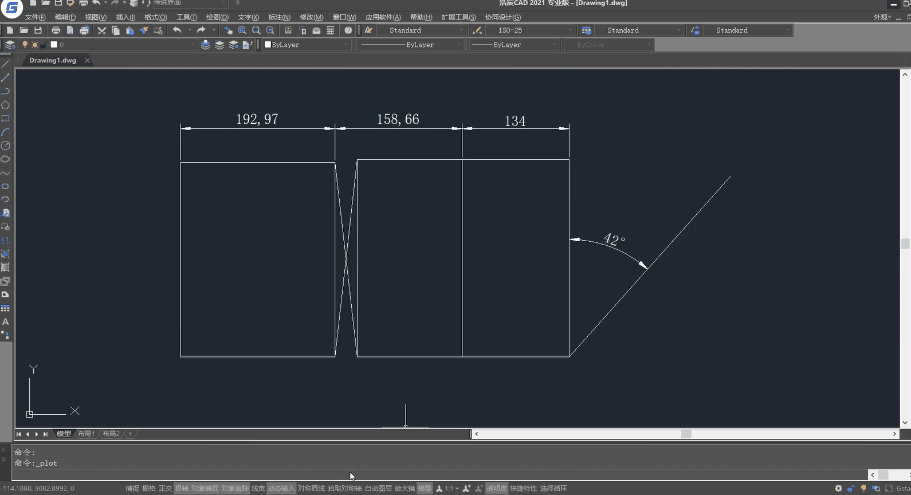911x495 pixels.
Task: Click the Plot printer icon
Action: tap(56, 30)
